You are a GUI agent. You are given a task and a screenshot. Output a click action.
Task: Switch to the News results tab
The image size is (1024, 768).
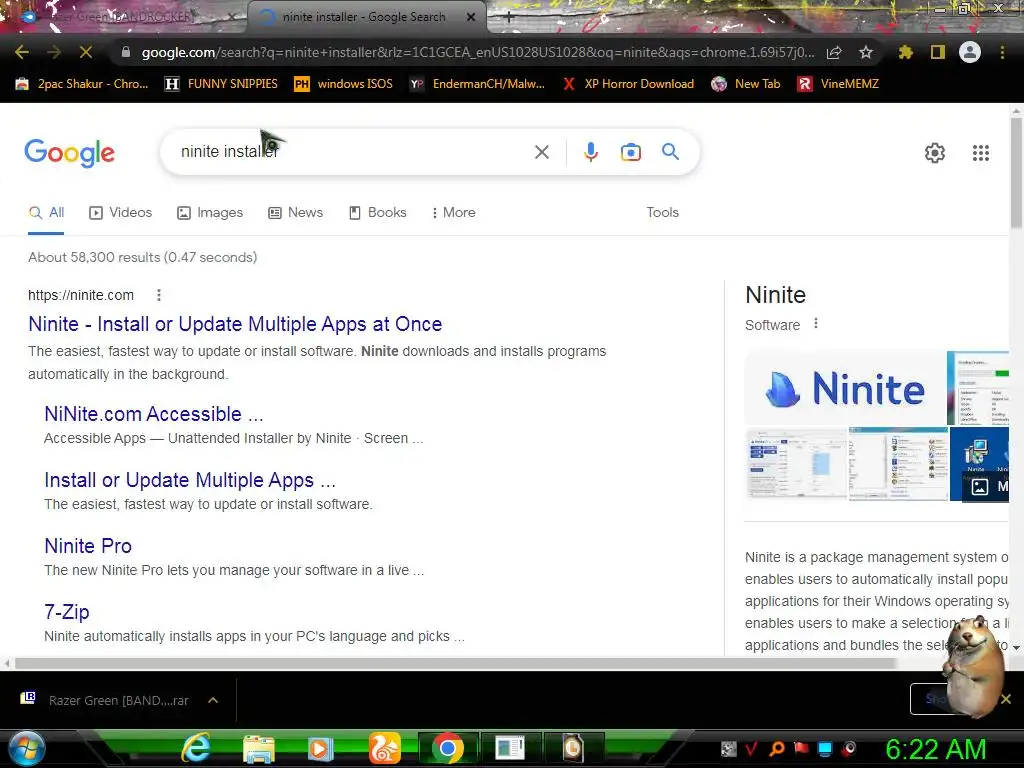click(296, 212)
